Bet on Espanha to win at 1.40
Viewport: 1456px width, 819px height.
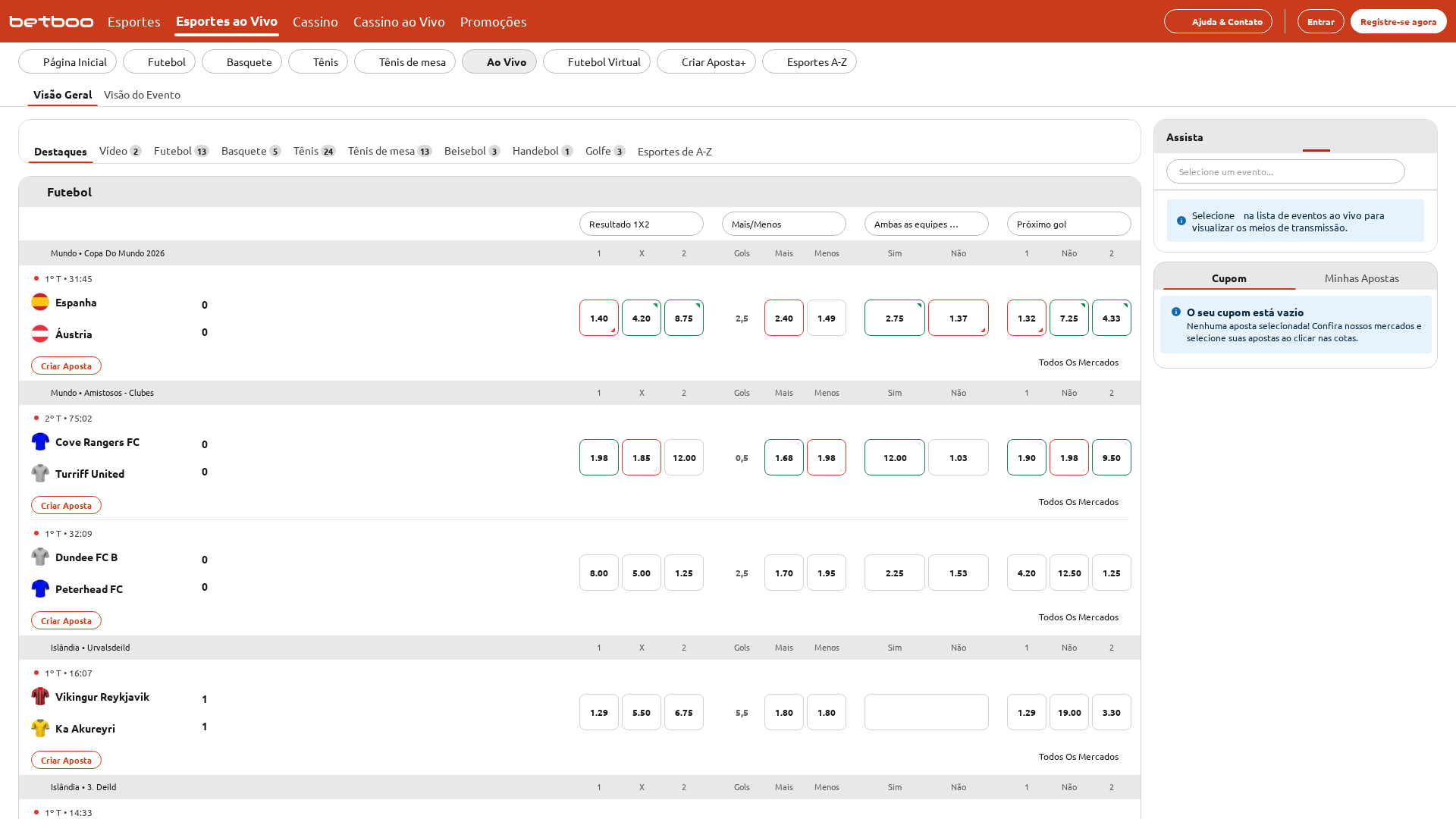click(x=599, y=318)
